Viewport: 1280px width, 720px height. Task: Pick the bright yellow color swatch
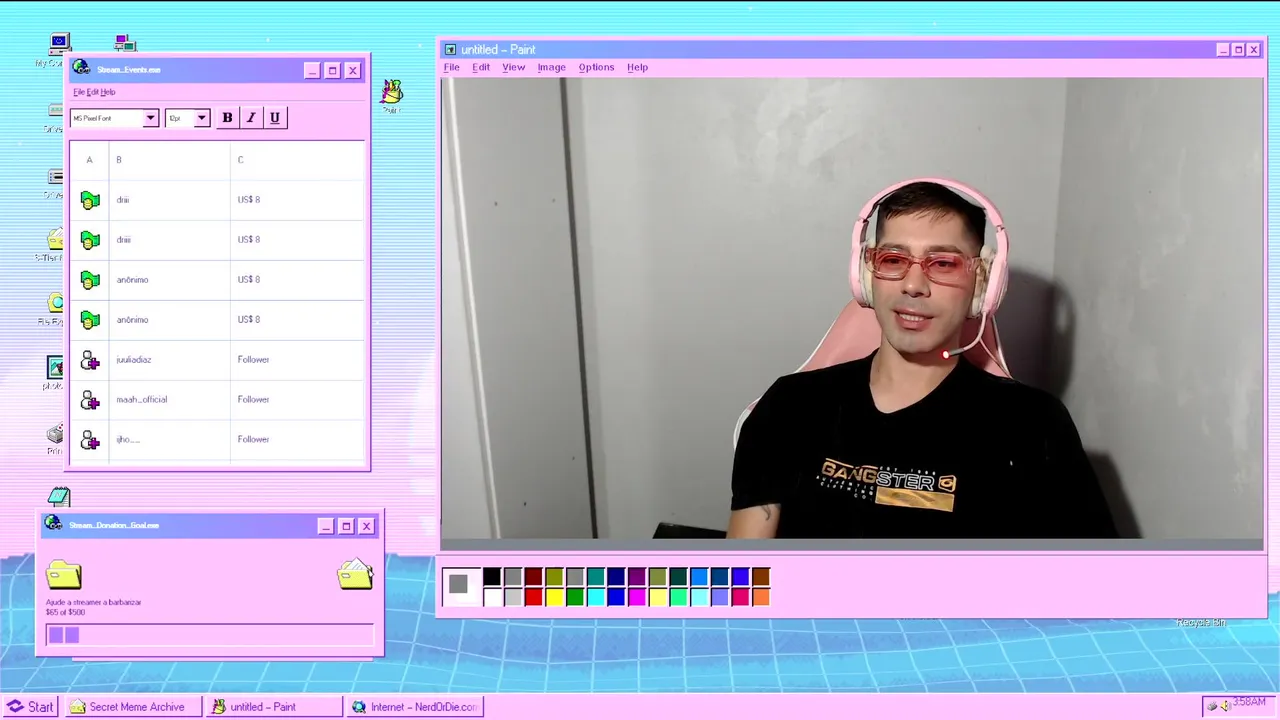[x=554, y=597]
